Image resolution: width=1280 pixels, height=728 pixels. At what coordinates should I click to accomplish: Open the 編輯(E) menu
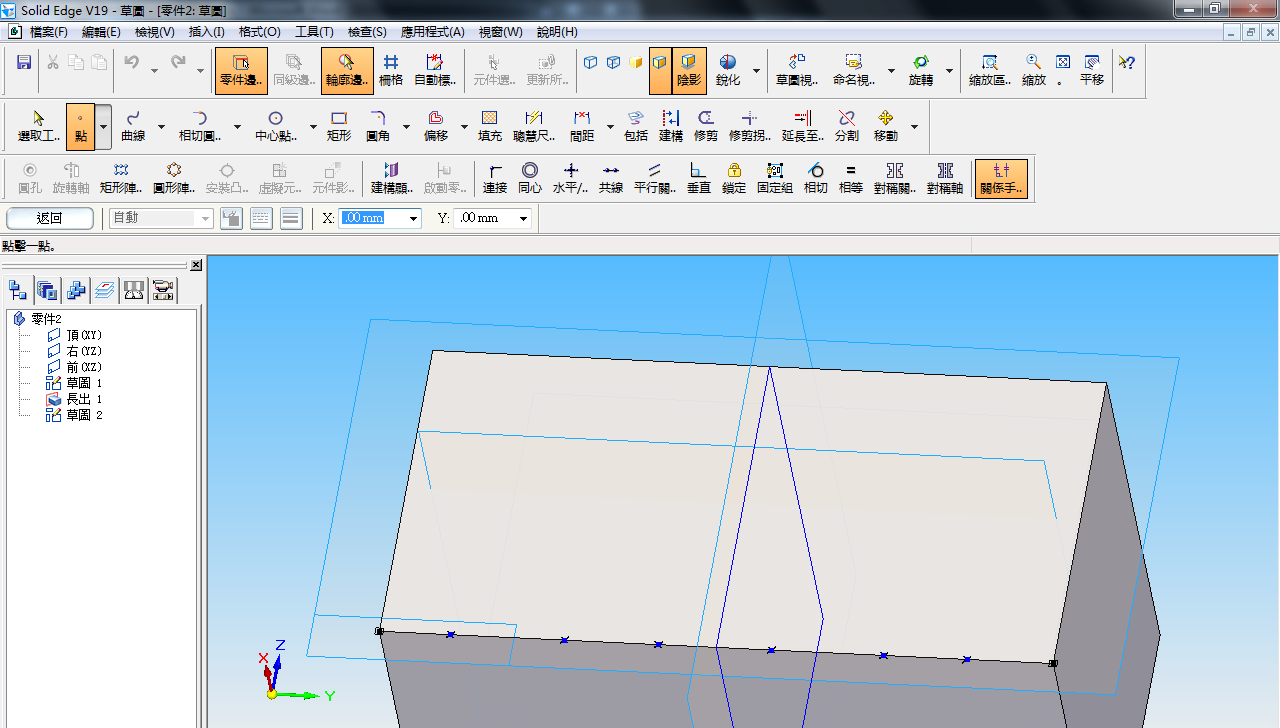[x=101, y=32]
